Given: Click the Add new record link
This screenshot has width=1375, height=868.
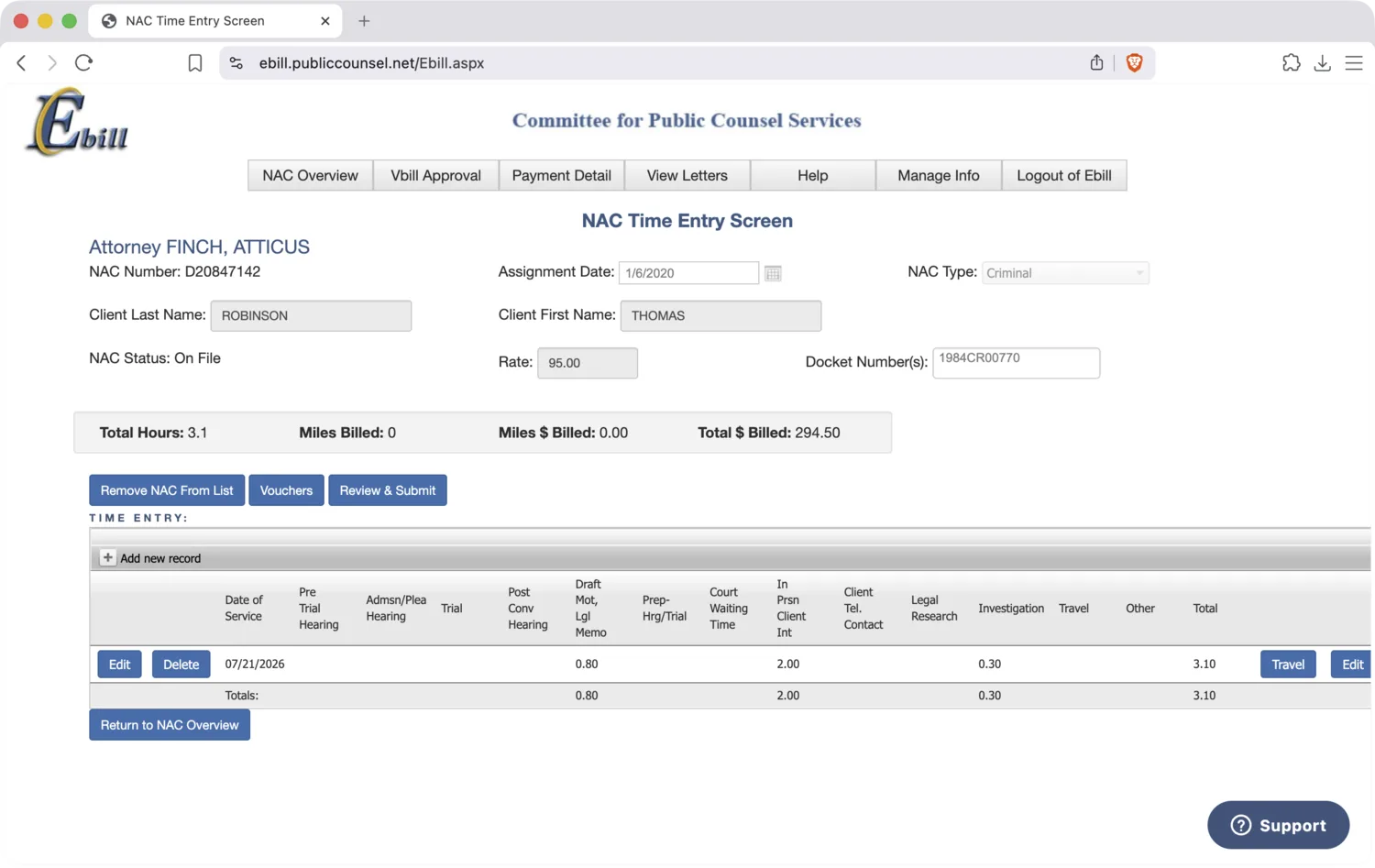Looking at the screenshot, I should point(160,558).
